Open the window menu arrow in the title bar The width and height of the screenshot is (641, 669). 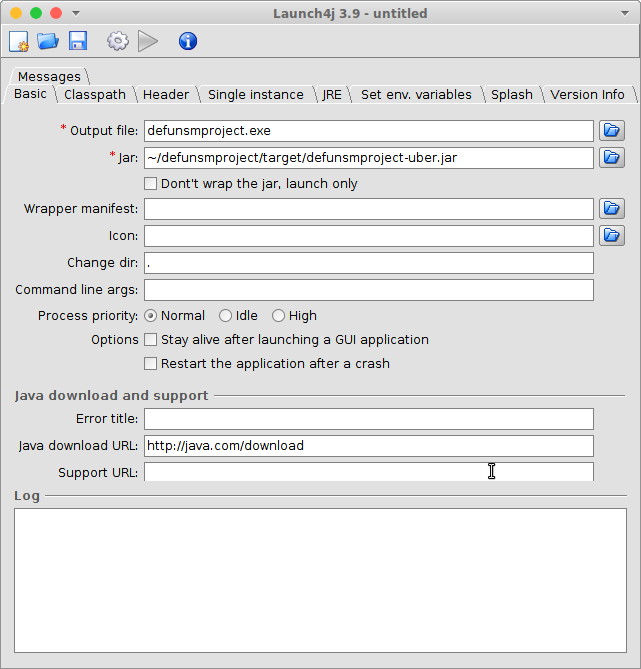[76, 13]
